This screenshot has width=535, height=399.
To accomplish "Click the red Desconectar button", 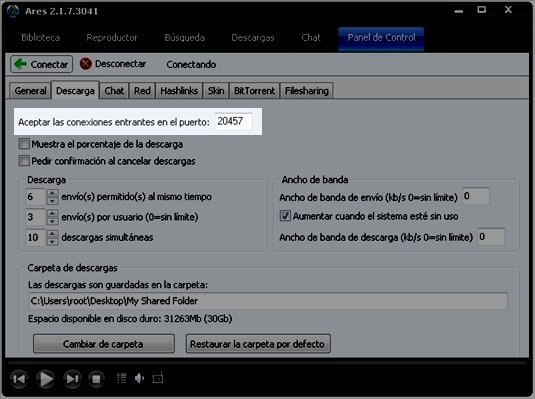I will point(113,64).
